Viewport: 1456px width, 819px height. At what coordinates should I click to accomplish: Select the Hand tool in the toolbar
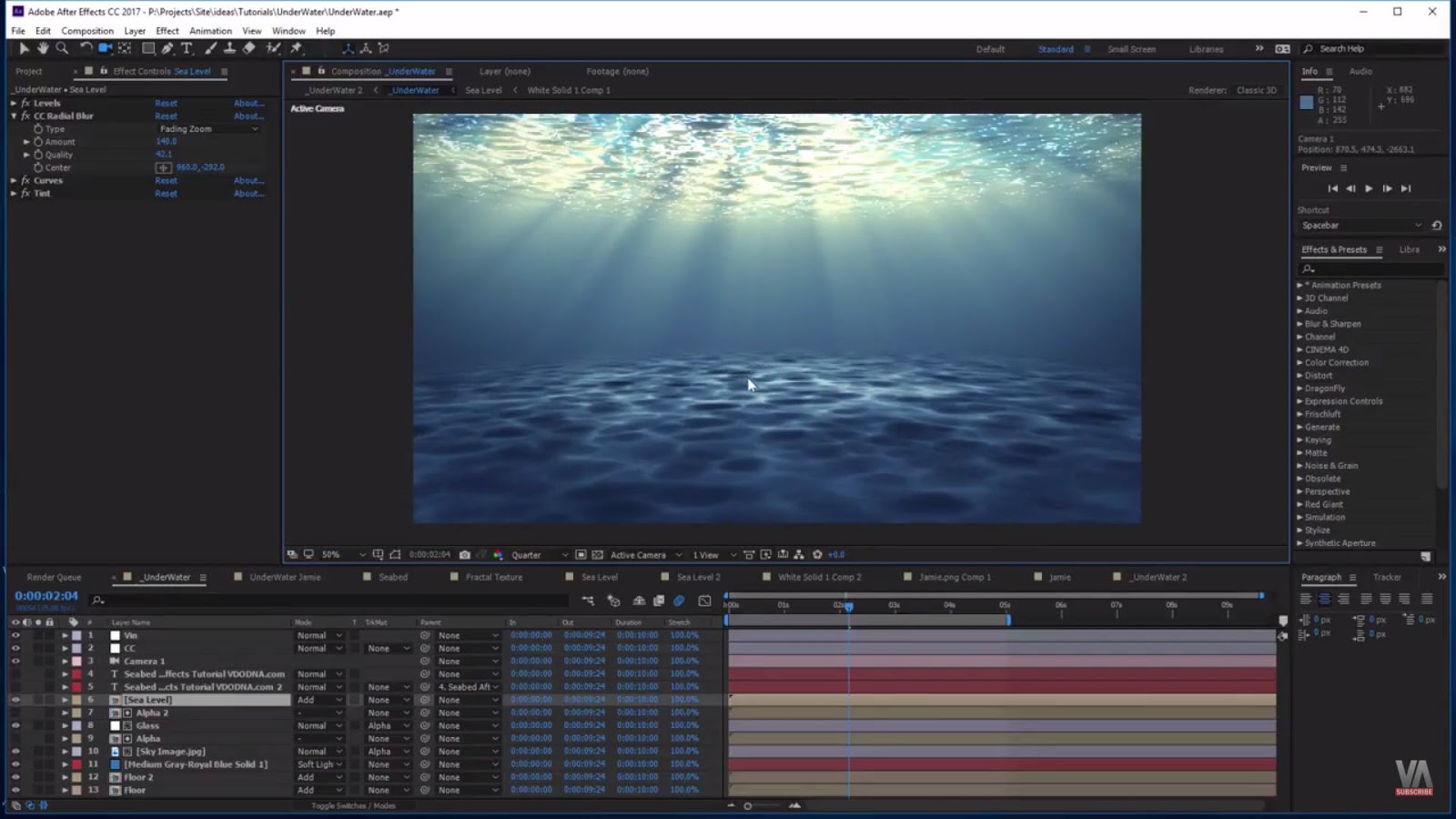coord(43,48)
